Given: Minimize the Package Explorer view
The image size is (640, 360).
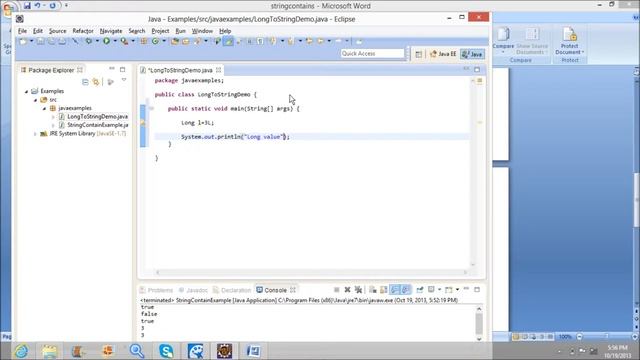Looking at the screenshot, I should (112, 69).
